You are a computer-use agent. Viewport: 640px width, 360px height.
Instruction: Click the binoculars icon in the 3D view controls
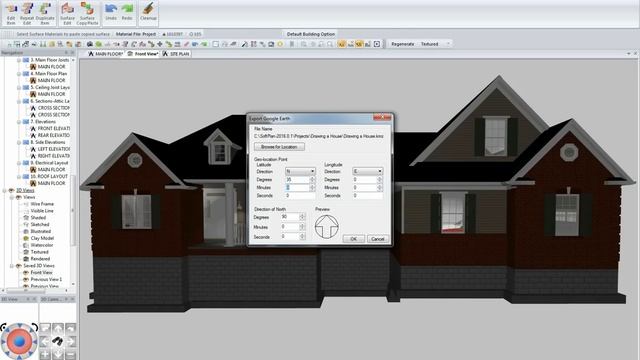point(58,341)
